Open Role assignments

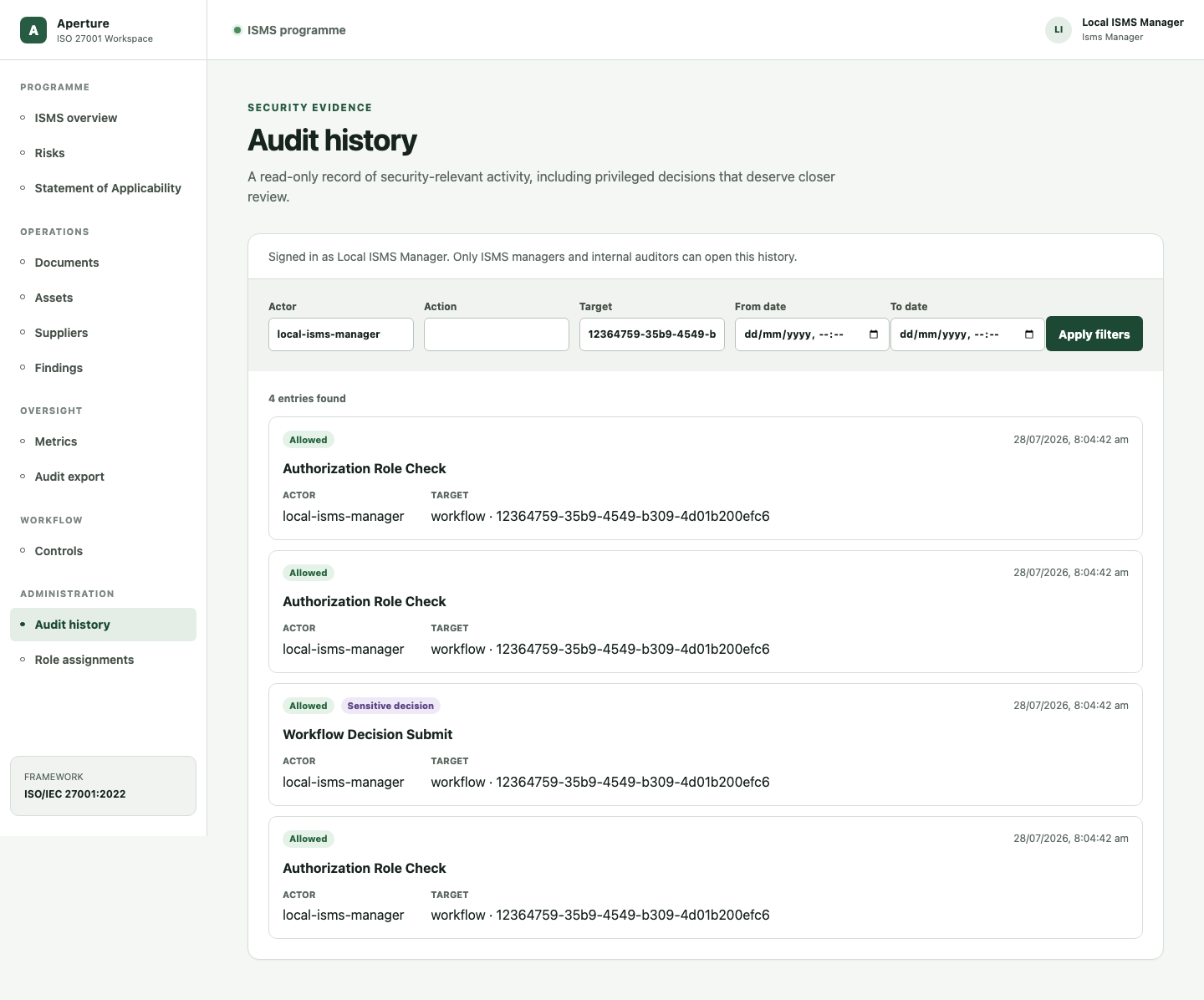(104, 660)
